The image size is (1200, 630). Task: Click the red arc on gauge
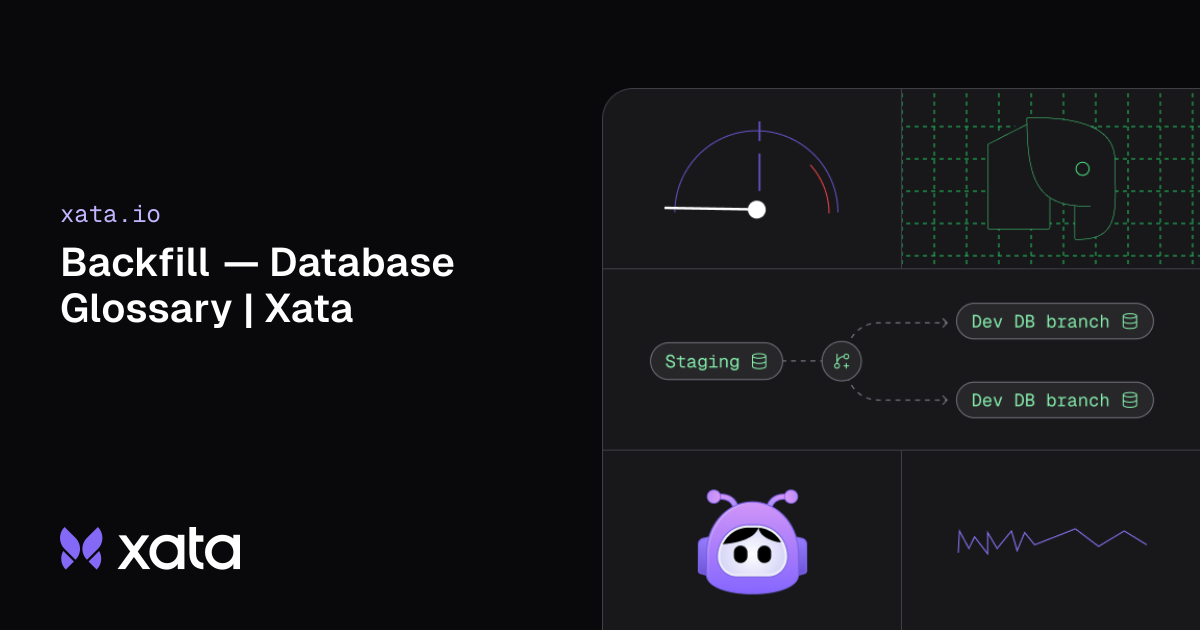[x=821, y=188]
